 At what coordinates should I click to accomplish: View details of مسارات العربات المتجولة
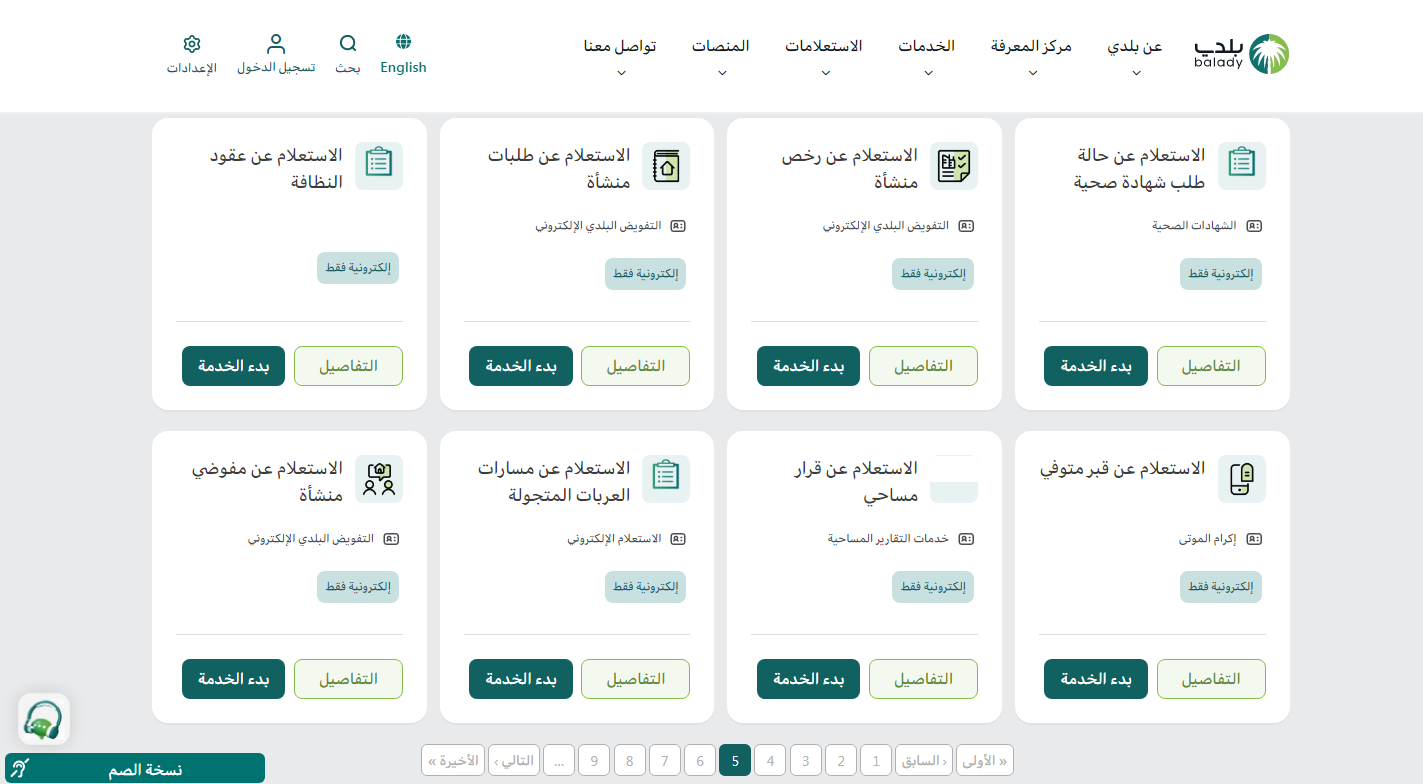point(635,679)
